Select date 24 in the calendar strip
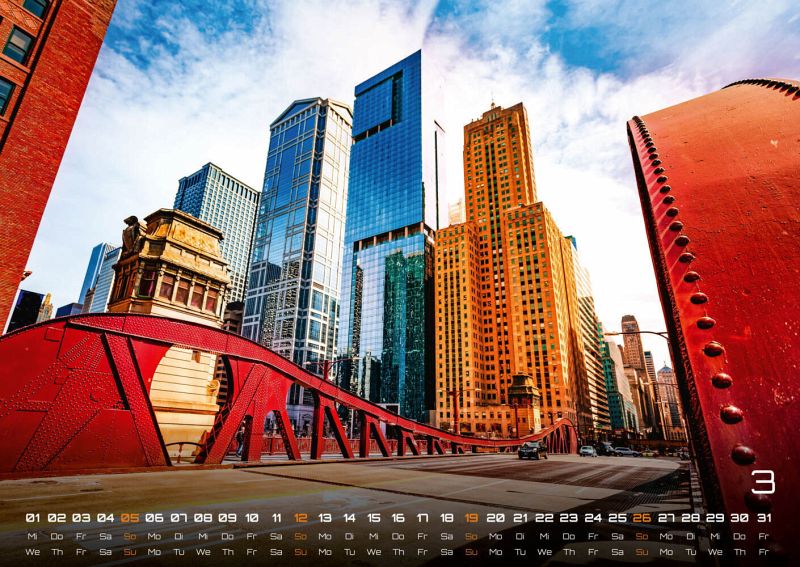The width and height of the screenshot is (800, 567). coord(593,518)
